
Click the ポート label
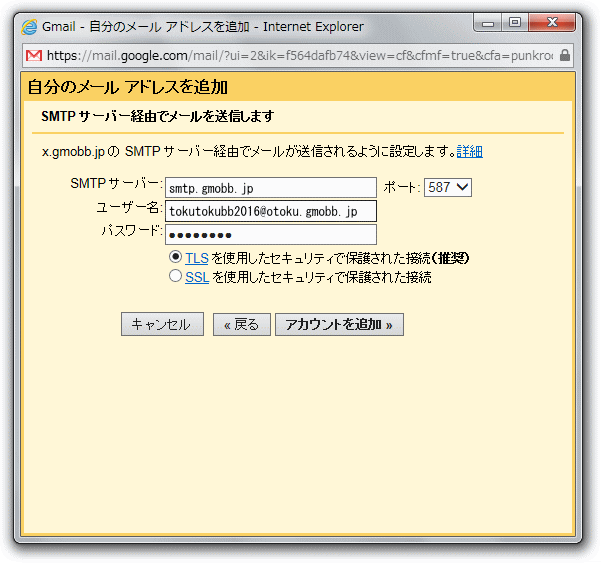pos(402,187)
